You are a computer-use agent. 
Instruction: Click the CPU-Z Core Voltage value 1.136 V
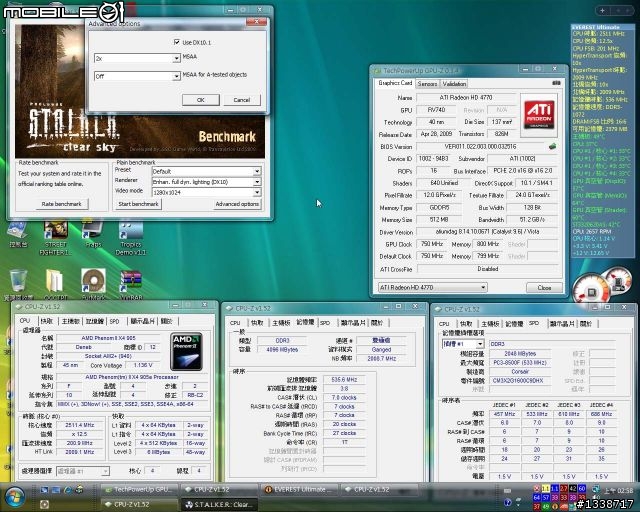coord(142,365)
